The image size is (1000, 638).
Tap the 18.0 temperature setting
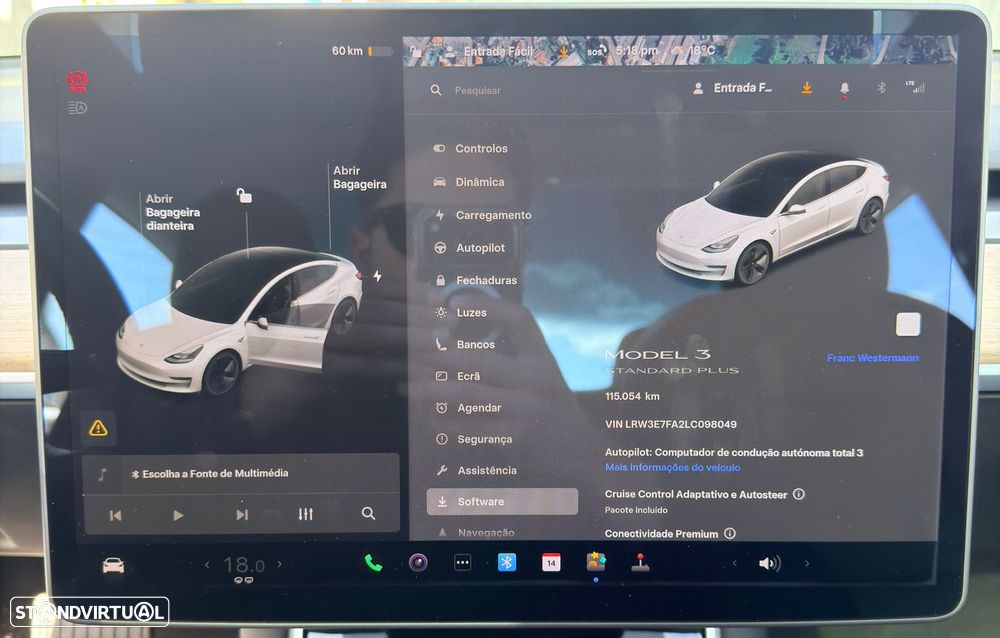point(244,565)
